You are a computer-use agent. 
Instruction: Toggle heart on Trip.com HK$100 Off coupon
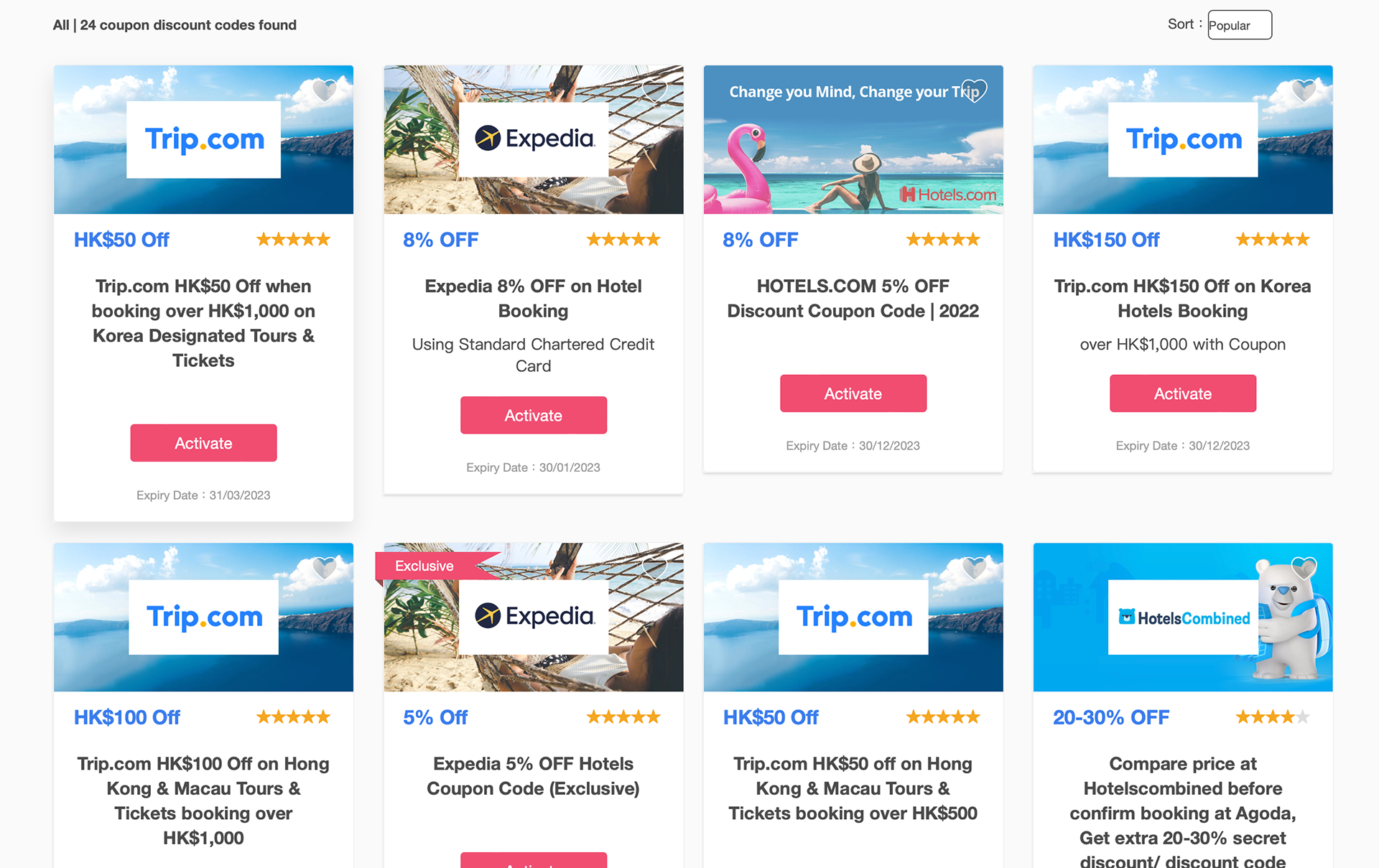[x=325, y=569]
